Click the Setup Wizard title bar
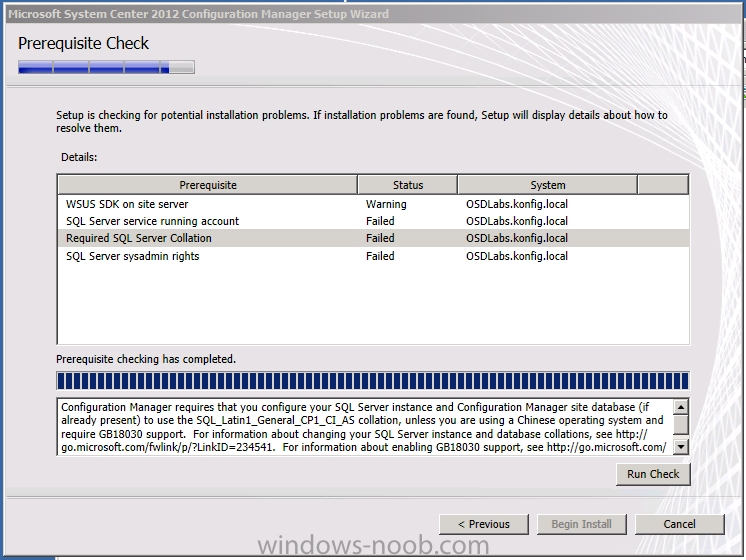746x560 pixels. (x=373, y=14)
